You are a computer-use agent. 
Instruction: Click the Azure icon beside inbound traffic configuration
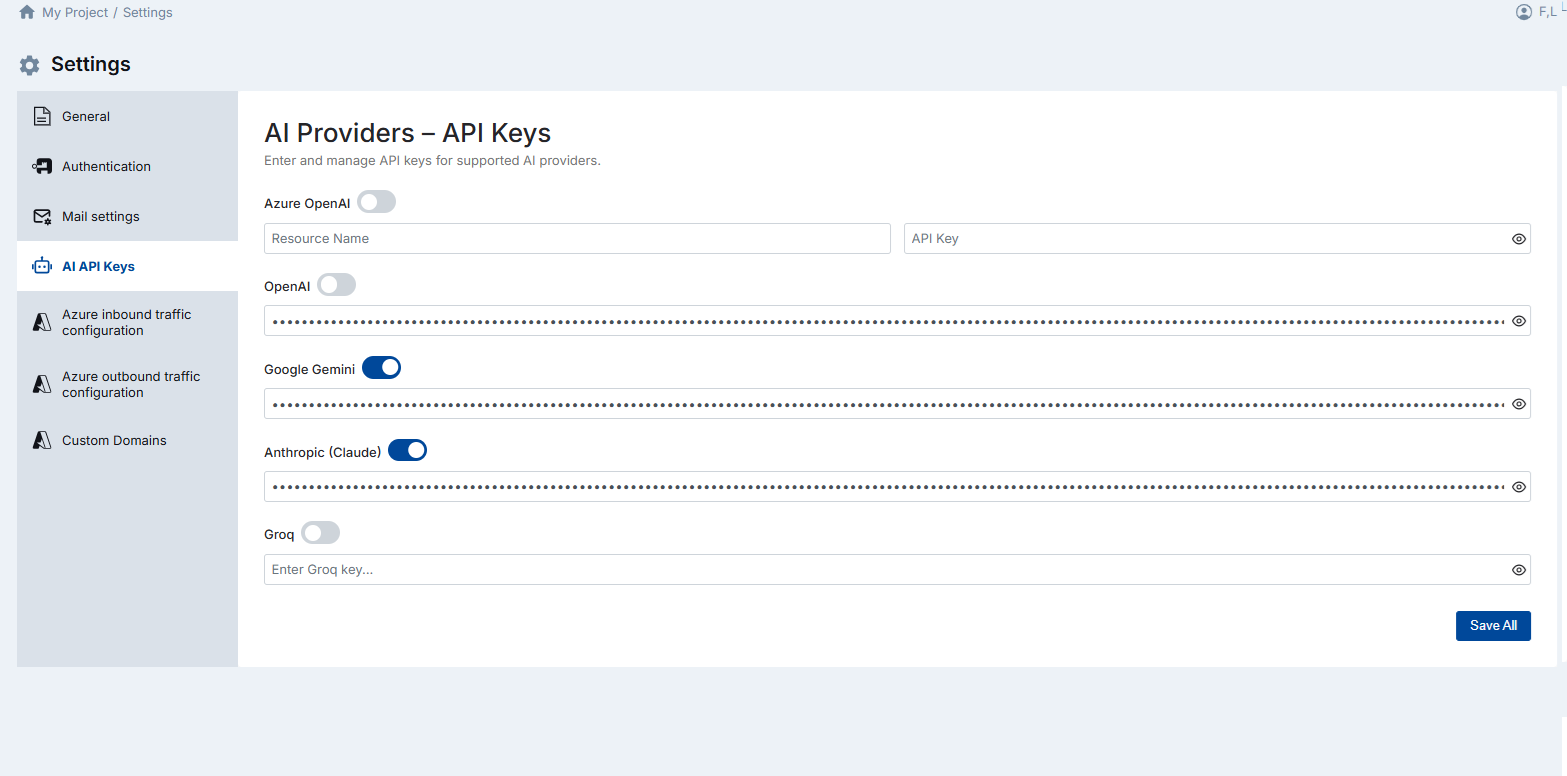(41, 322)
